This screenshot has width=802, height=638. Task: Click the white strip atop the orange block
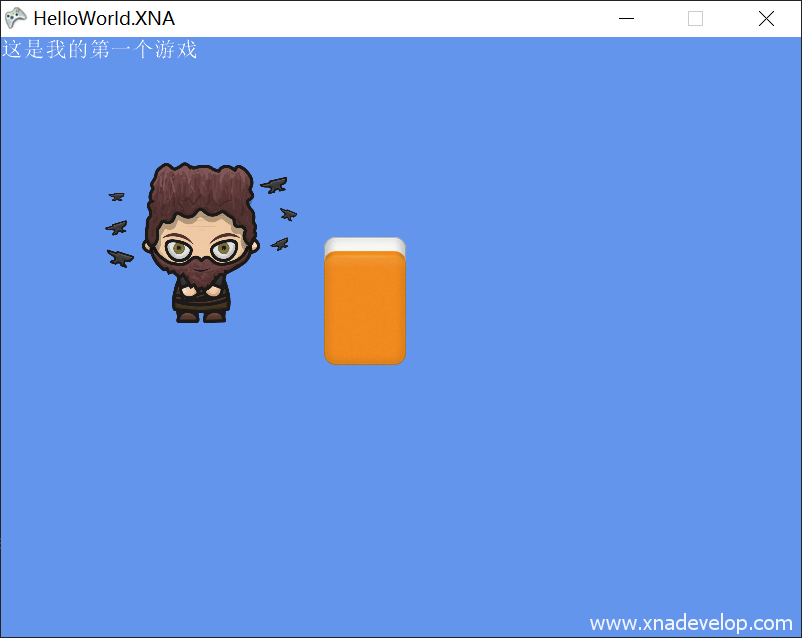click(365, 244)
